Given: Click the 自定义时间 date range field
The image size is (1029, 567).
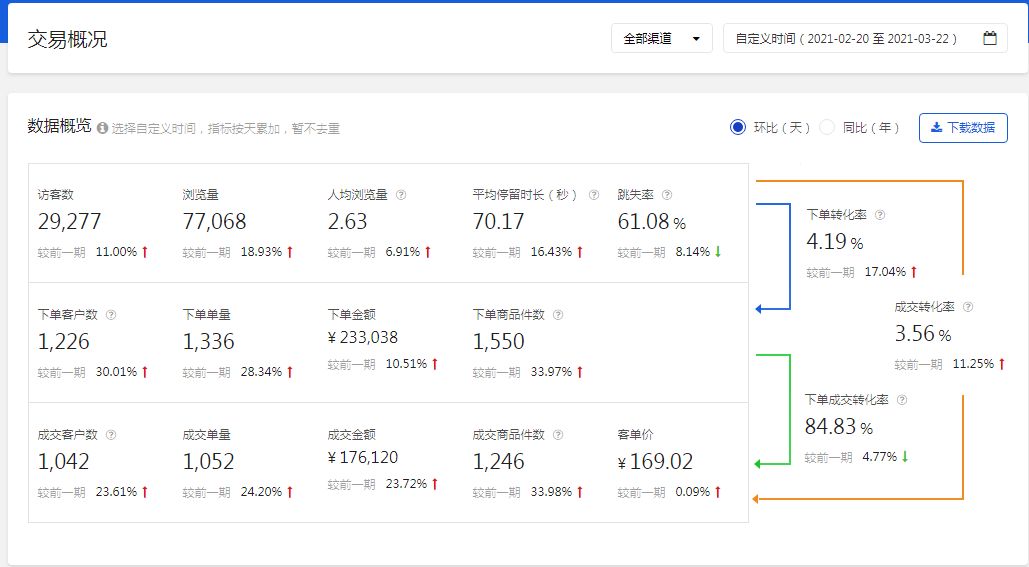Looking at the screenshot, I should point(865,39).
